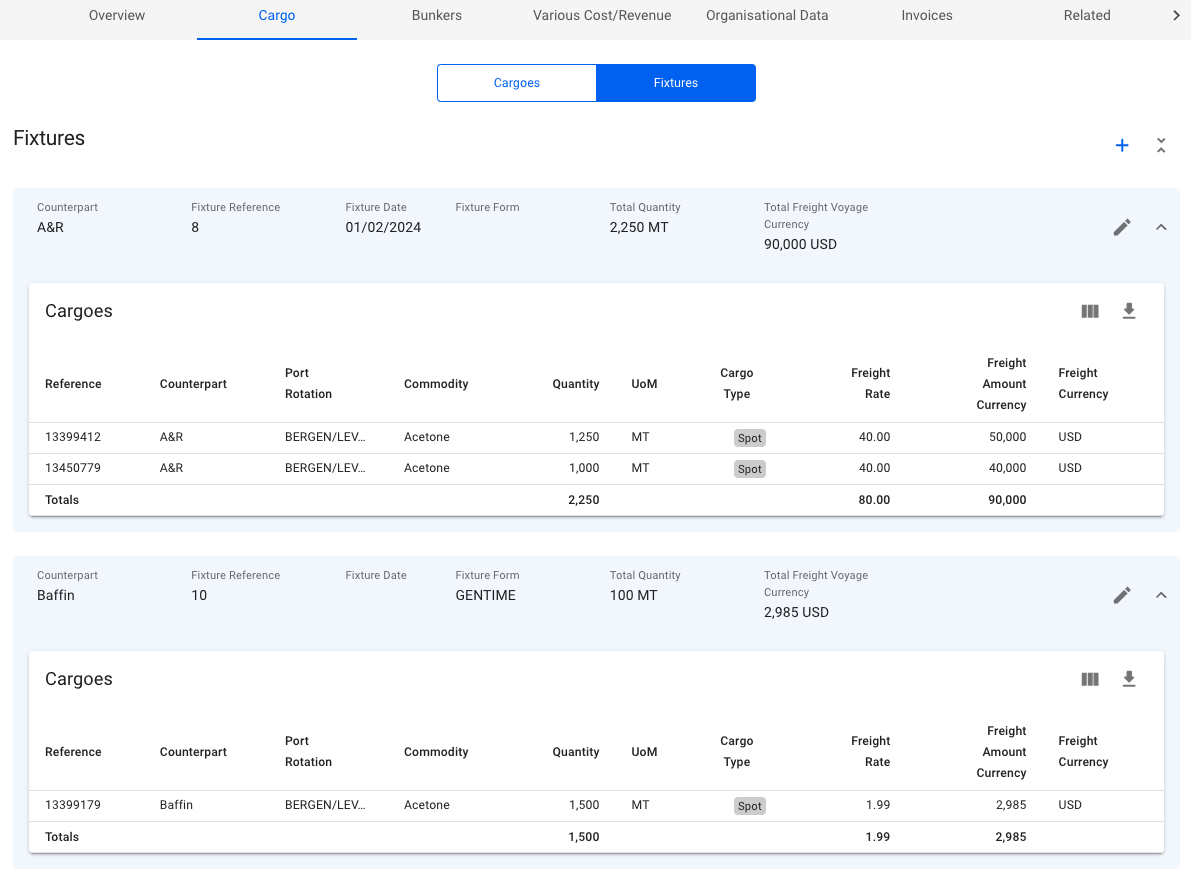Download the Baffin cargoes table
Viewport: 1191px width, 879px height.
pyautogui.click(x=1129, y=680)
